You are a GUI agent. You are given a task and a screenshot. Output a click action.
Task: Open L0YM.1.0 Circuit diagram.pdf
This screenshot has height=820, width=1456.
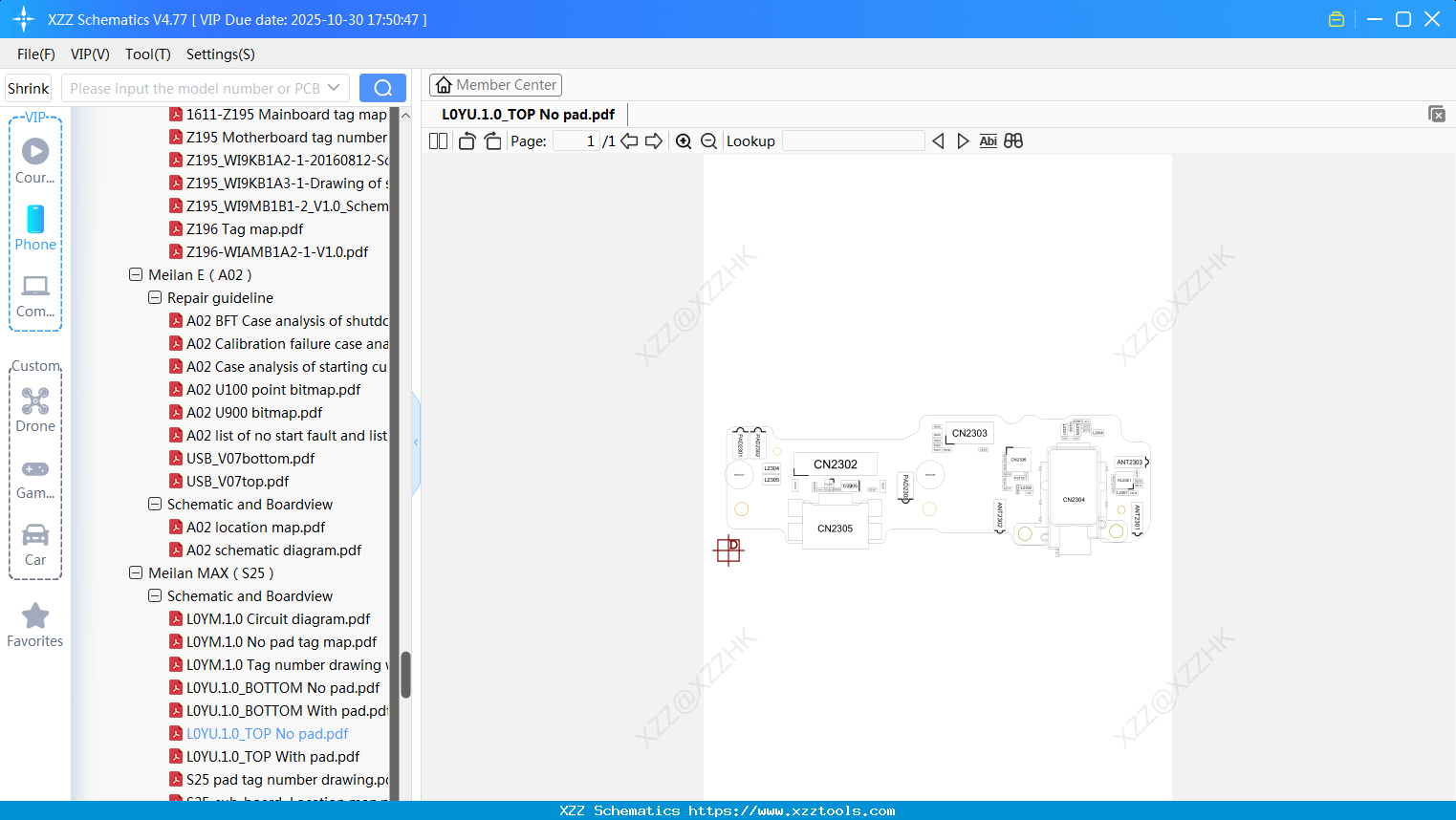(x=280, y=618)
